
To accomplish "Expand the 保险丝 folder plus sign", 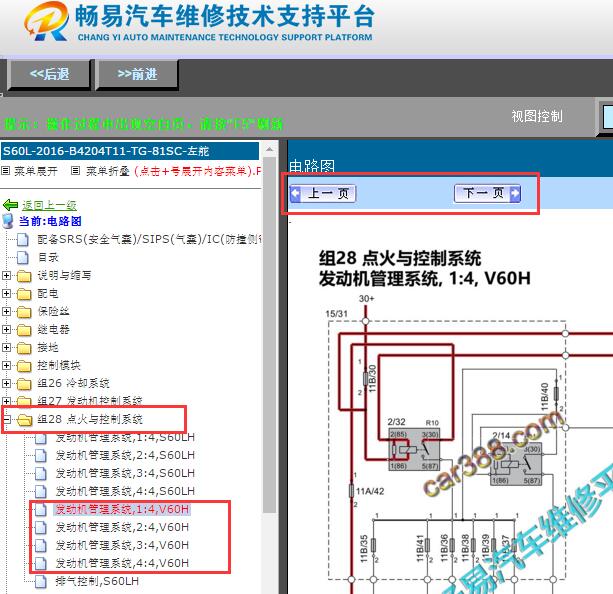I will [6, 311].
